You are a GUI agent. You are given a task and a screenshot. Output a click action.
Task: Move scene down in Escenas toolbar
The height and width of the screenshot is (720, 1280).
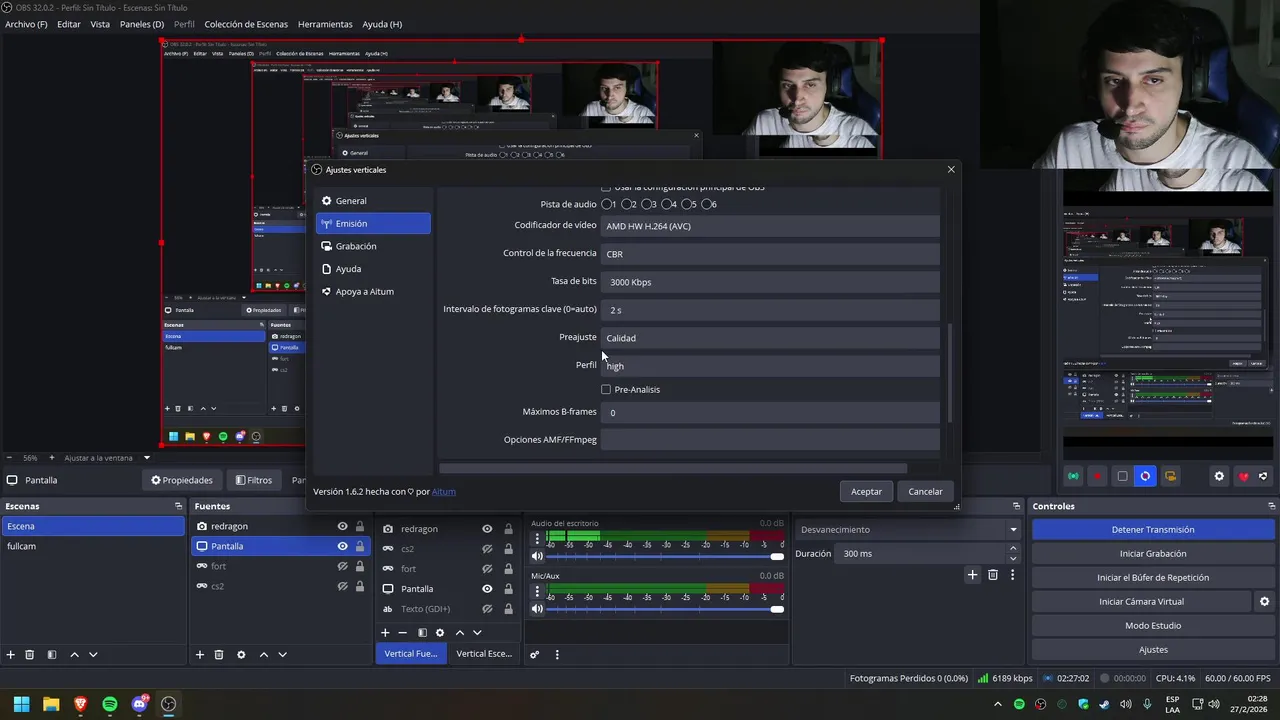[x=93, y=654]
